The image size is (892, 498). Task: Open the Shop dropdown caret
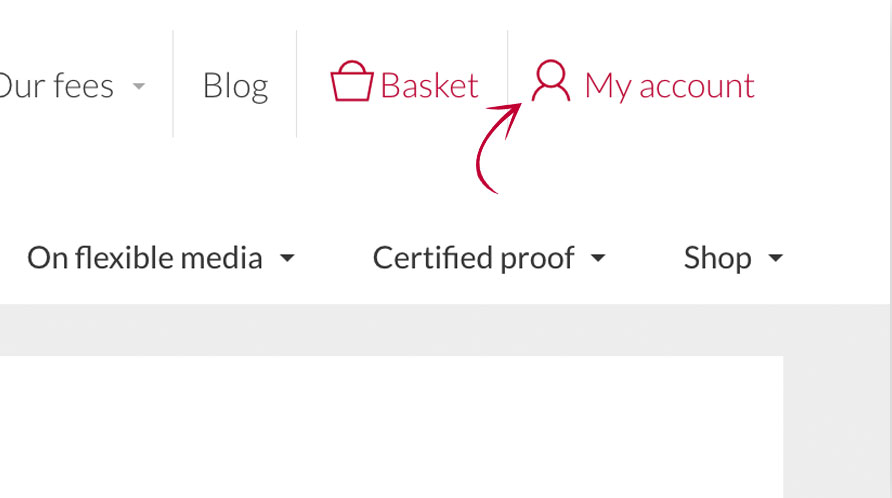(775, 259)
